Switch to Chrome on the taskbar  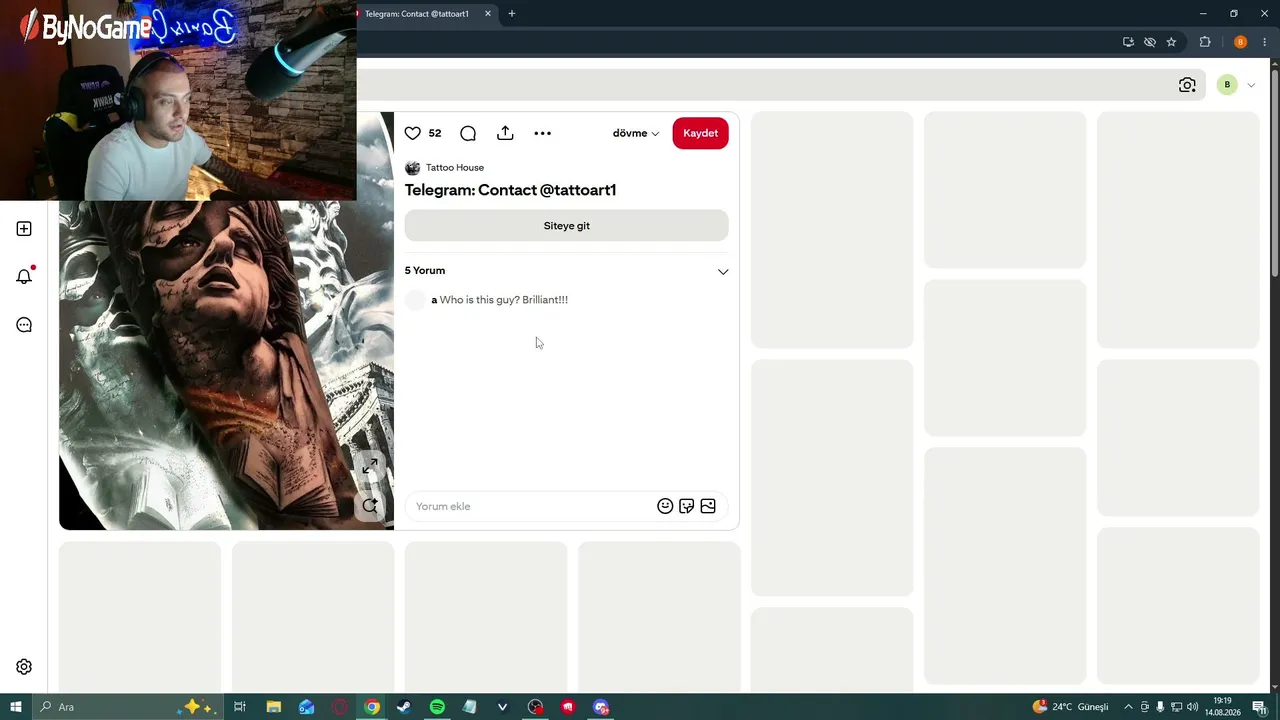coord(372,707)
